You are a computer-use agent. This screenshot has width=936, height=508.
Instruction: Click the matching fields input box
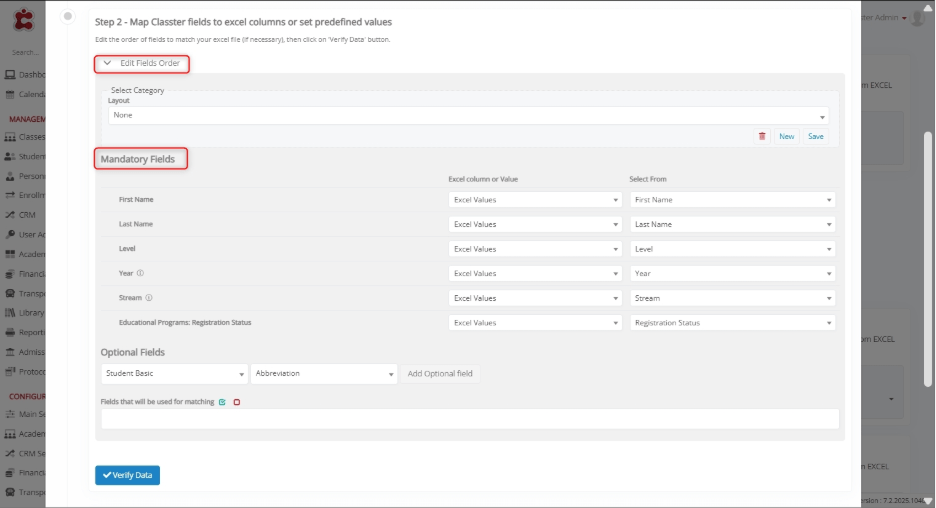[x=470, y=419]
